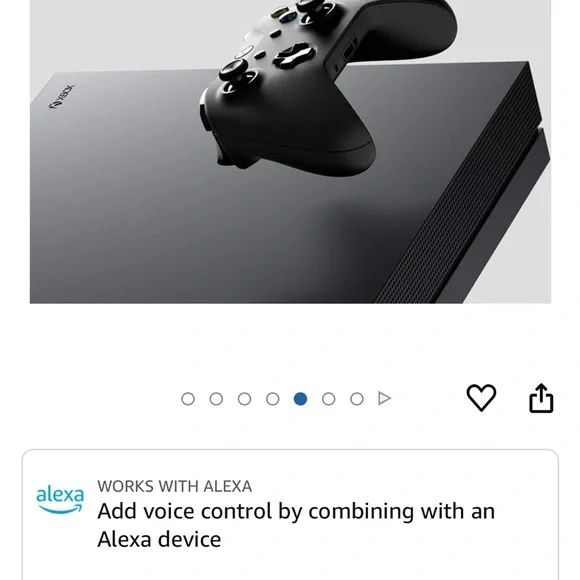The image size is (580, 580).
Task: Tap the 'Alexa device' text line
Action: (159, 539)
